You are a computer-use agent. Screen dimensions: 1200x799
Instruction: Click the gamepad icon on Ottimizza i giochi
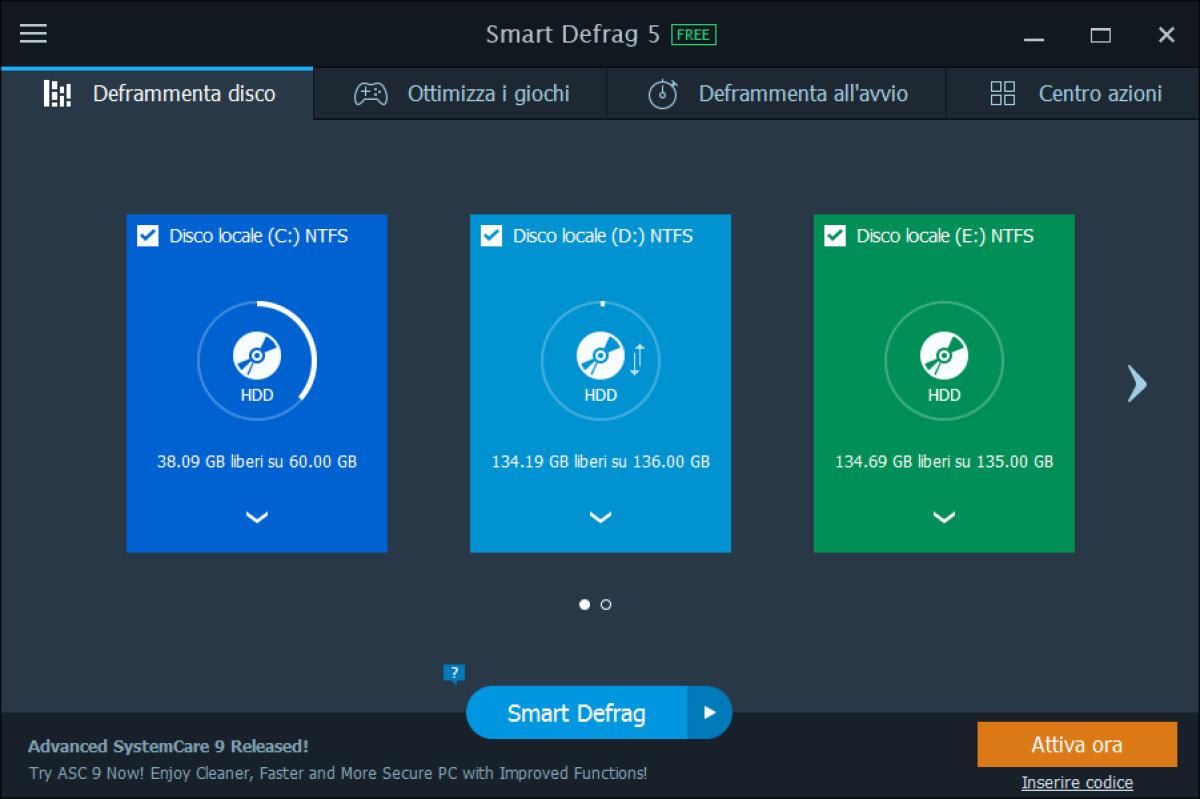point(372,93)
